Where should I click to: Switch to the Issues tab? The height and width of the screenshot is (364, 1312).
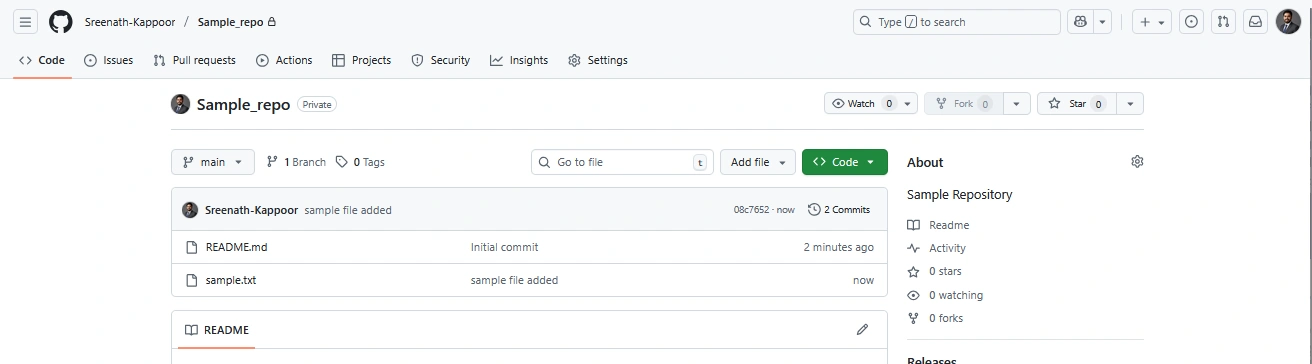(x=108, y=60)
